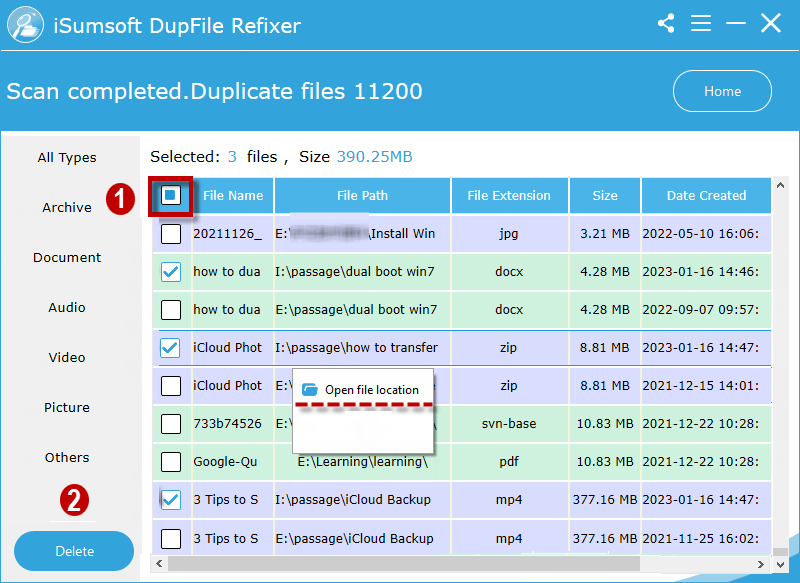This screenshot has height=583, width=800.
Task: Check iCloud Phot zip dated 2021-12-15
Action: [171, 386]
